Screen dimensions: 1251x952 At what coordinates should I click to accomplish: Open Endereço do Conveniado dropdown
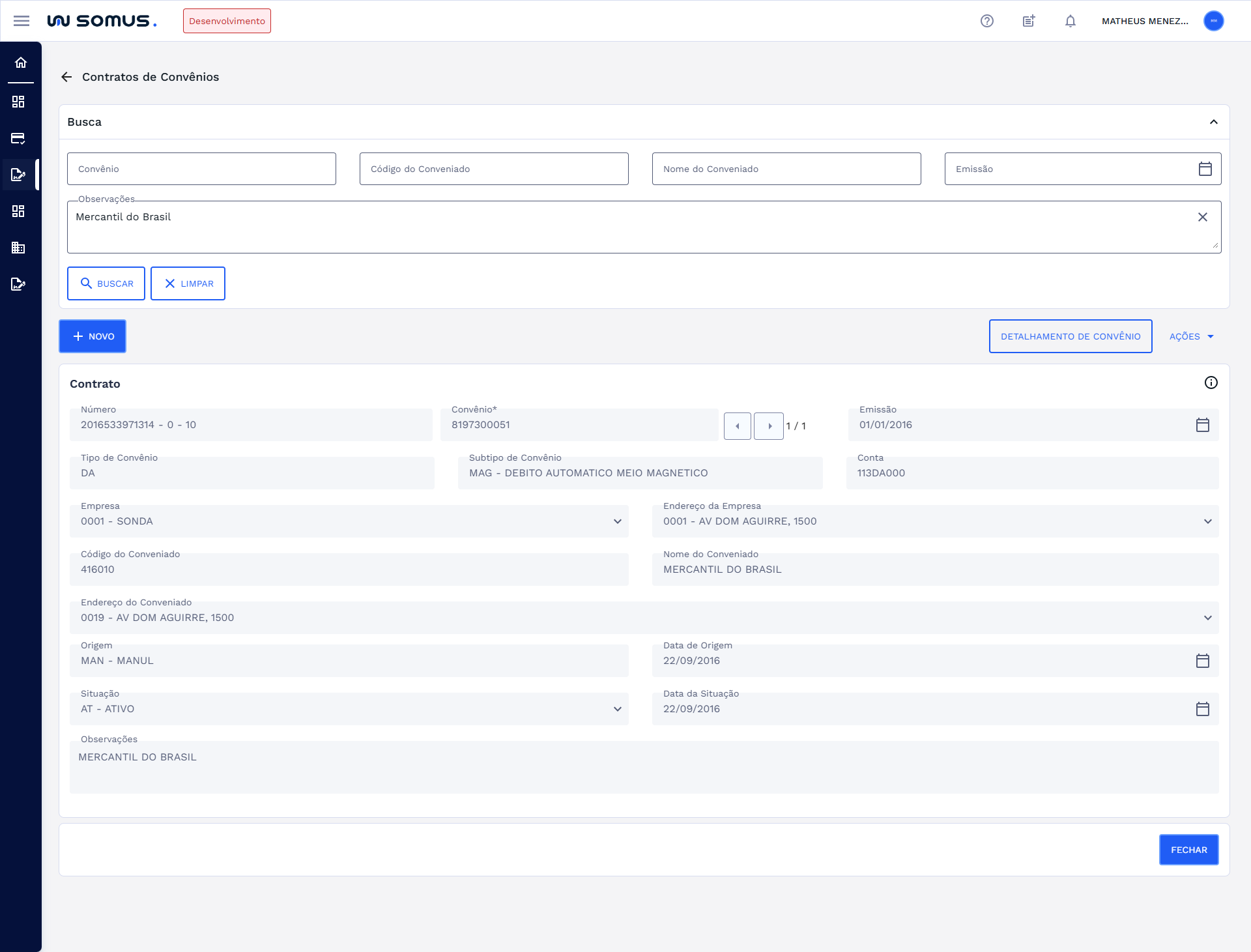click(1207, 618)
